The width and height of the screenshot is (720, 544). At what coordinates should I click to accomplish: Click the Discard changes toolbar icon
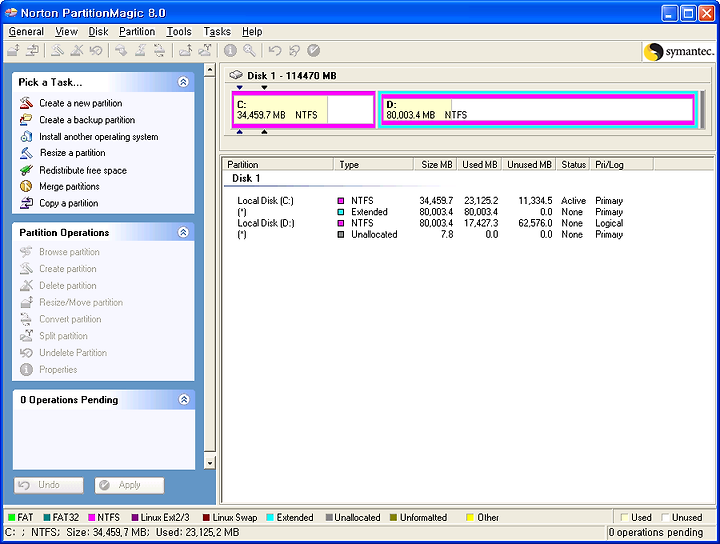(x=294, y=50)
